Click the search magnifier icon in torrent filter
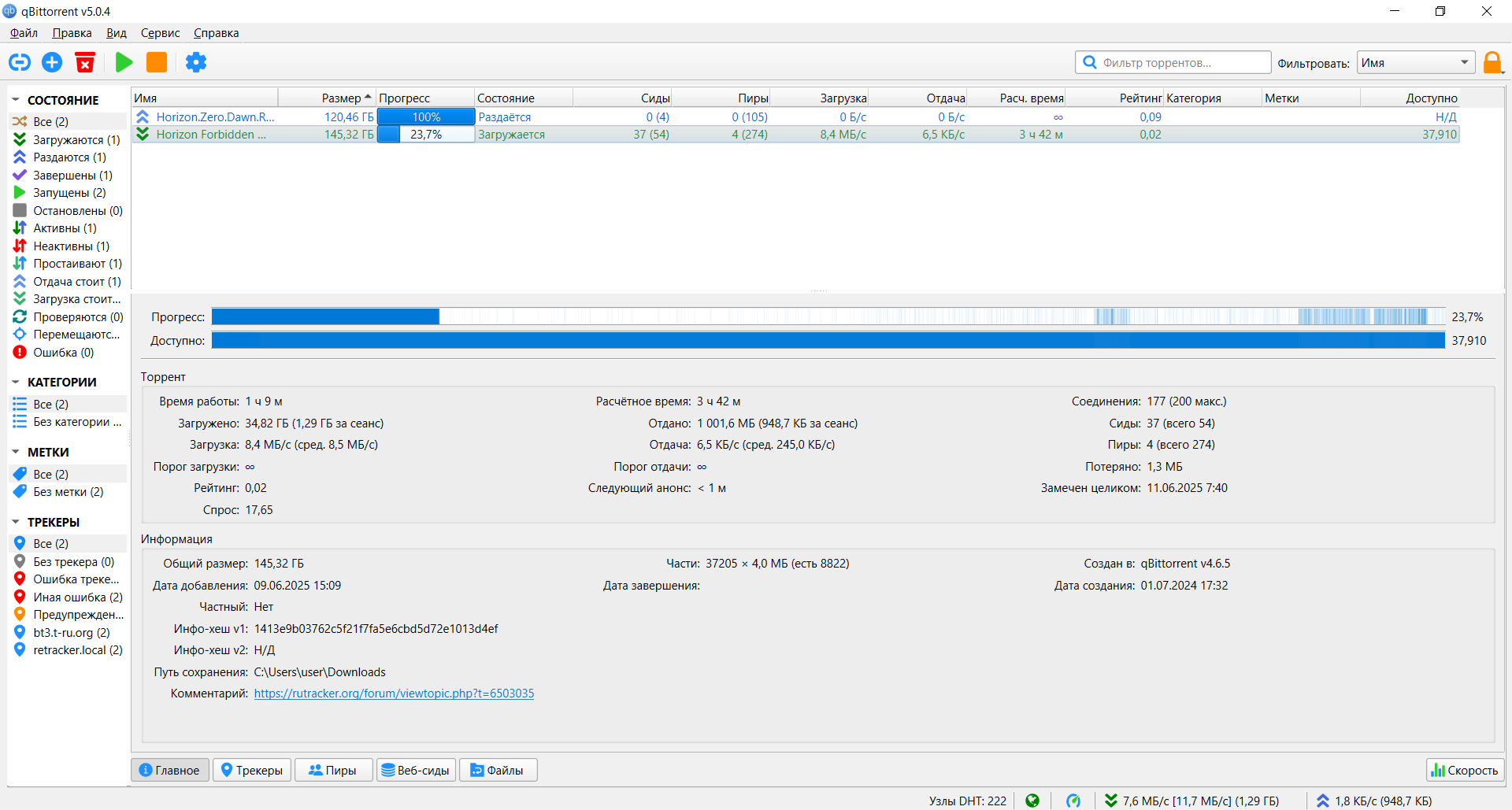1512x810 pixels. coord(1090,62)
